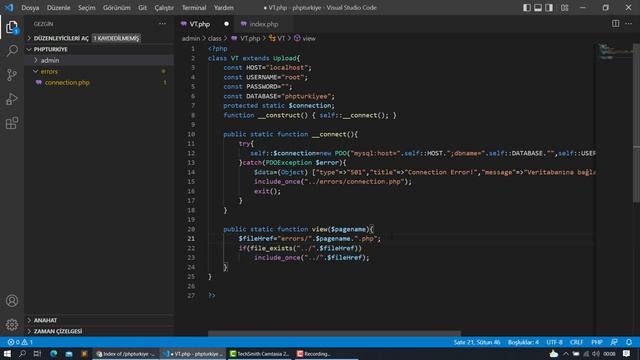Image resolution: width=640 pixels, height=360 pixels.
Task: Click view method in breadcrumb
Action: pyautogui.click(x=309, y=38)
